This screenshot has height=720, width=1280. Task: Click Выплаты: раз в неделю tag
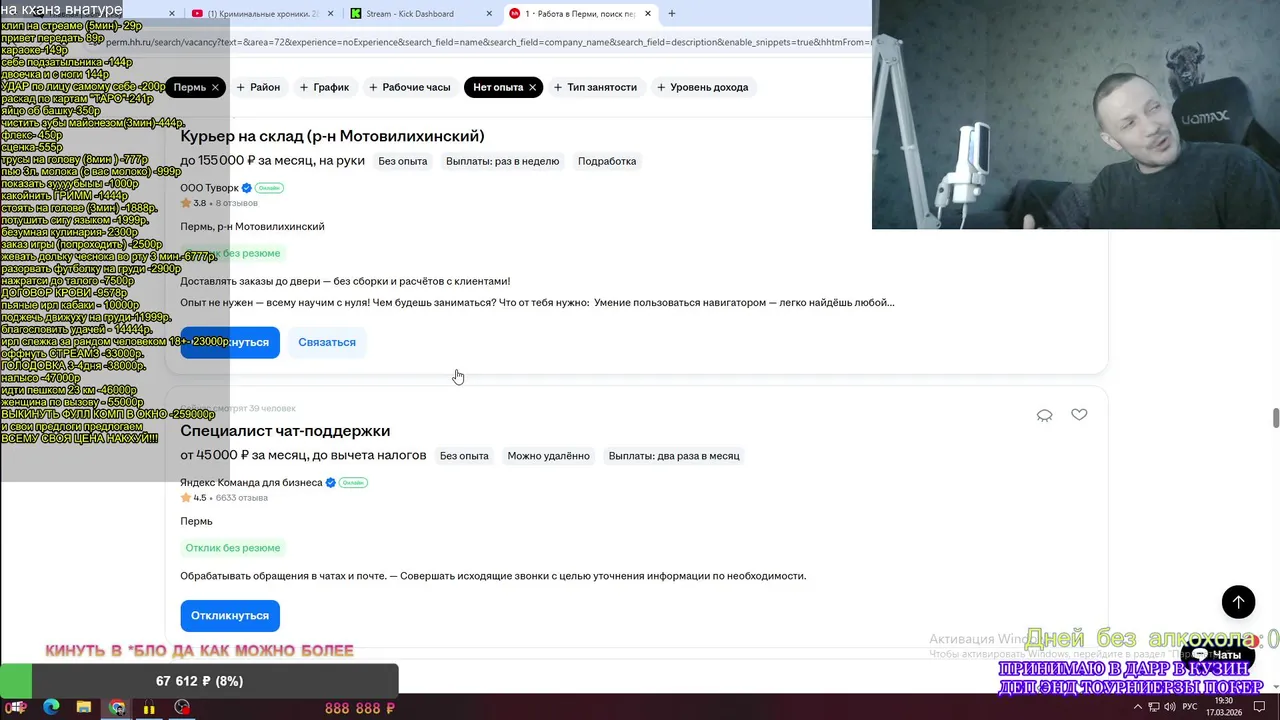coord(503,161)
